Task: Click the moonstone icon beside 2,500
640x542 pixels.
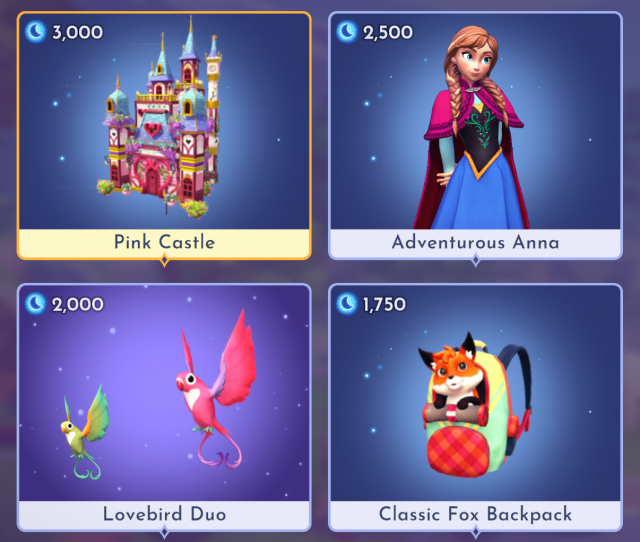Action: (x=347, y=32)
